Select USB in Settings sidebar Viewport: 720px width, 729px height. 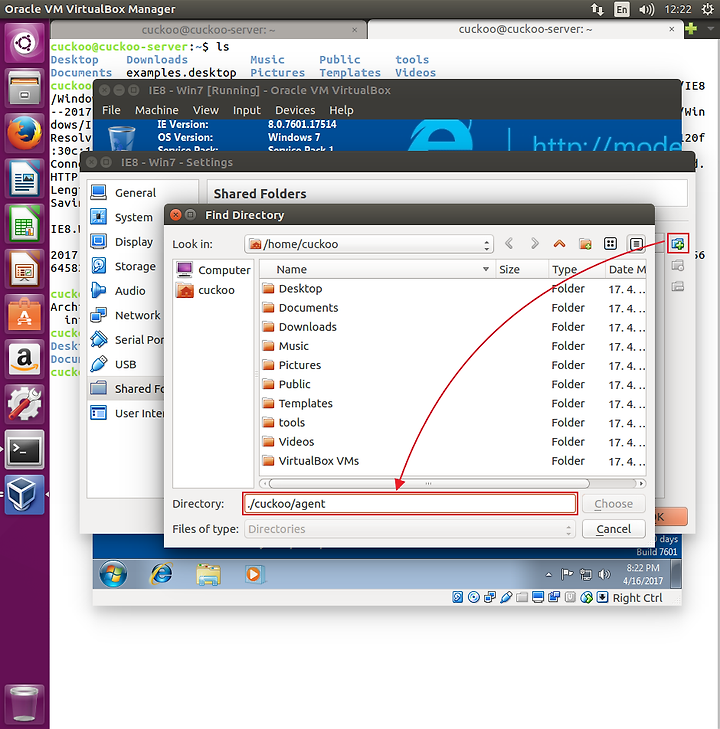tap(126, 364)
